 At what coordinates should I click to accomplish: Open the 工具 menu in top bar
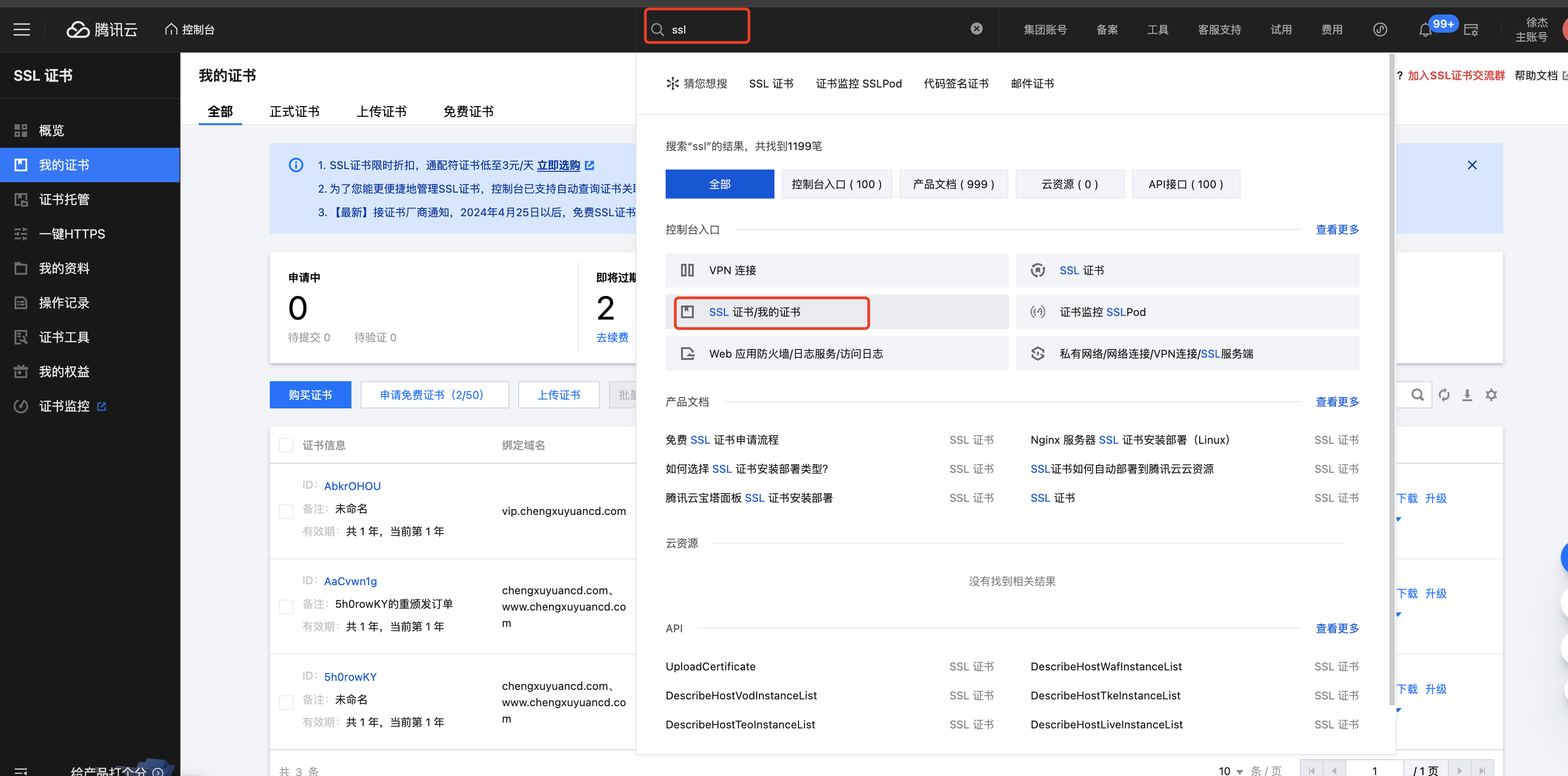click(1159, 29)
